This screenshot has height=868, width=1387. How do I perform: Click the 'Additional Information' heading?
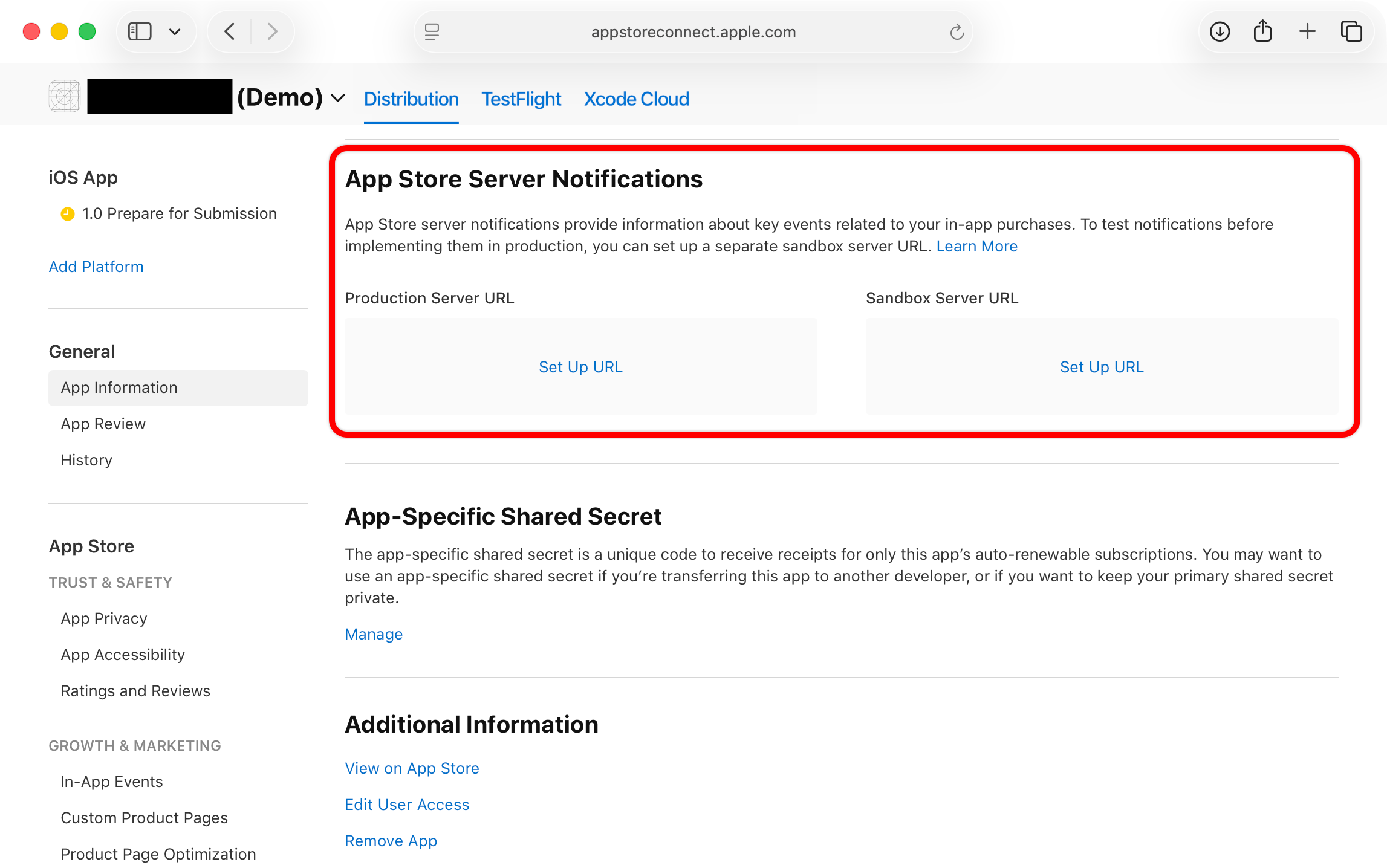click(472, 724)
